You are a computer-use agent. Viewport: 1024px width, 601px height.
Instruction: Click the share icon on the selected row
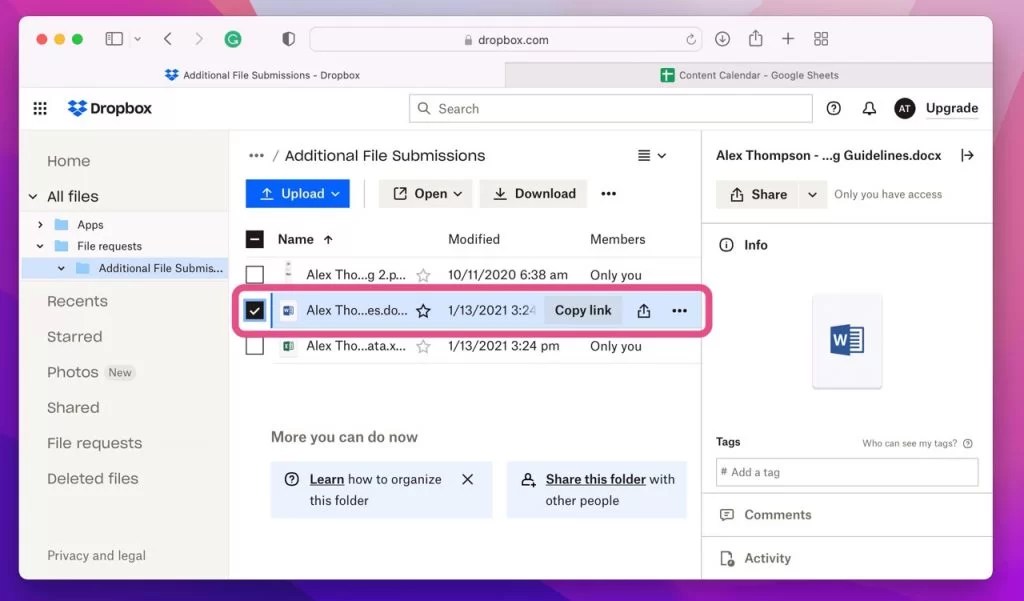pos(643,310)
